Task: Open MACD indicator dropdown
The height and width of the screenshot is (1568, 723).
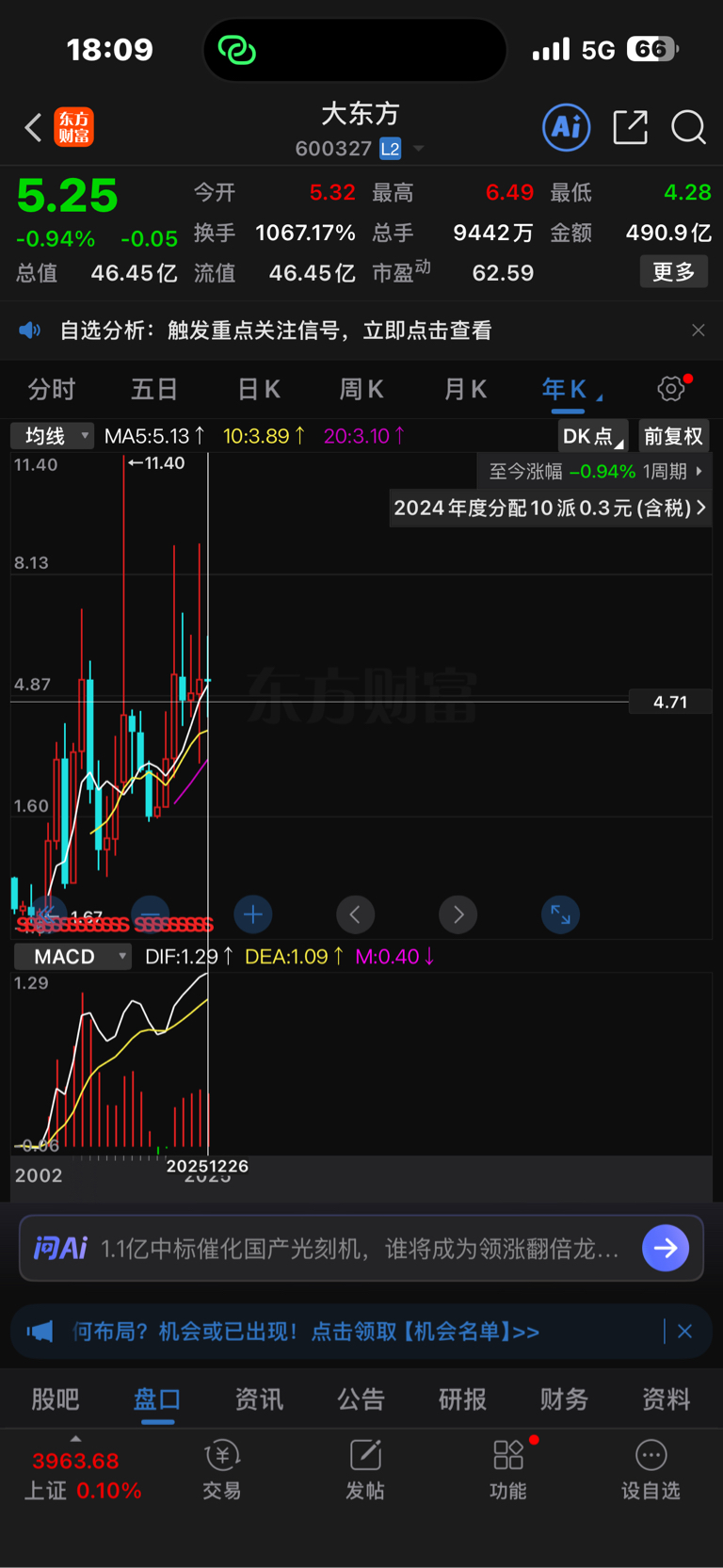Action: [x=72, y=956]
